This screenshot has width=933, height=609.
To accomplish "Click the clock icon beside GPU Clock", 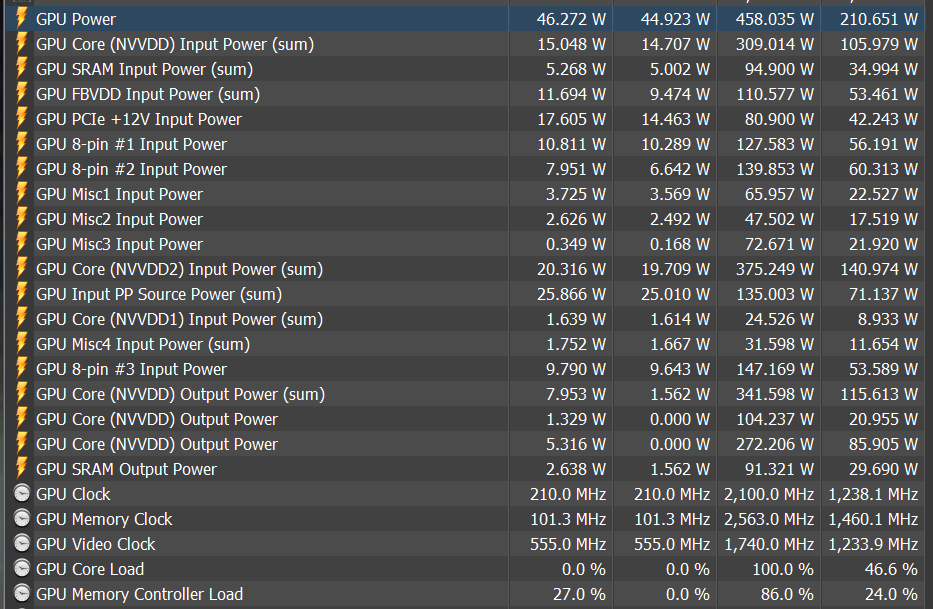I will (21, 494).
